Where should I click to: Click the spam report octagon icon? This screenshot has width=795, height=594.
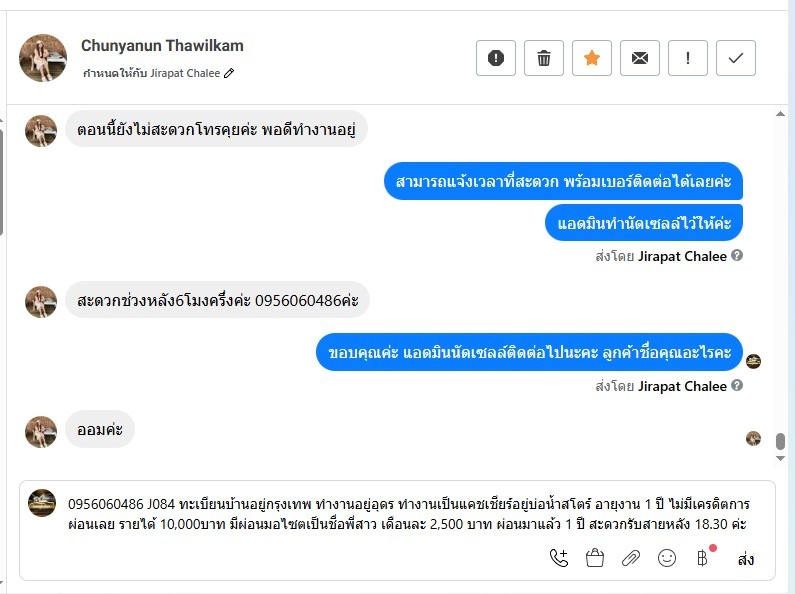coord(496,58)
